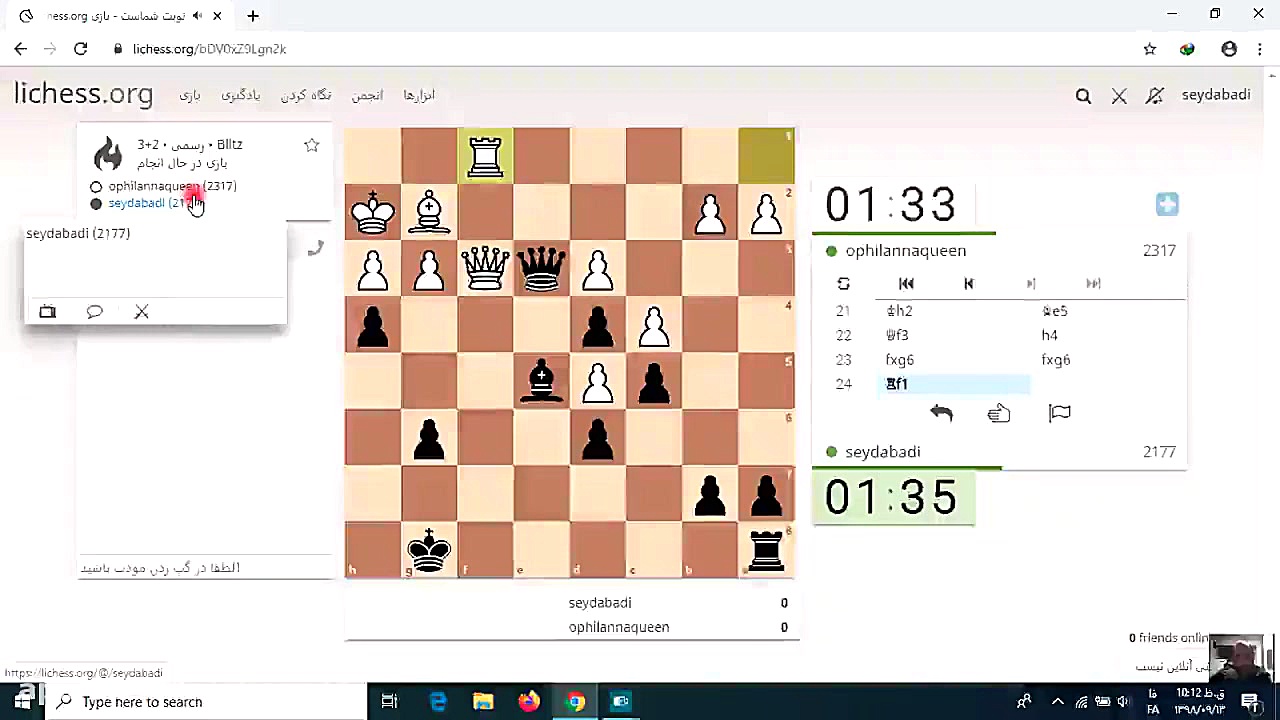1280x720 pixels.
Task: Jump to the last move icon
Action: click(x=1093, y=284)
